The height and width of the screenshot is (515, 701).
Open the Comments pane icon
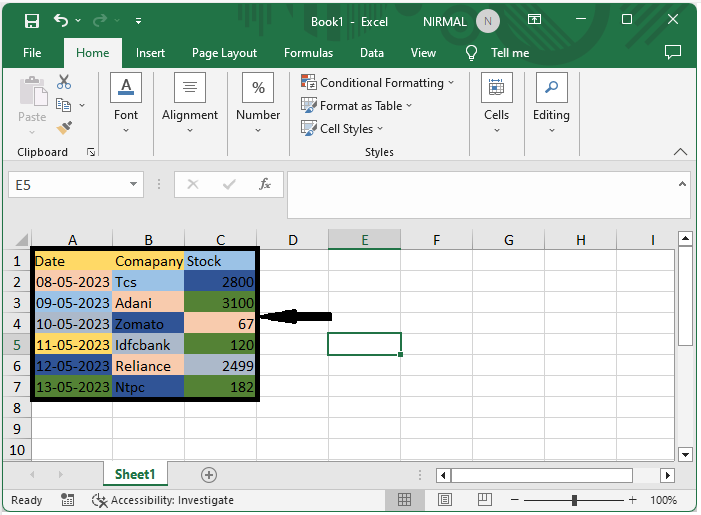point(673,52)
